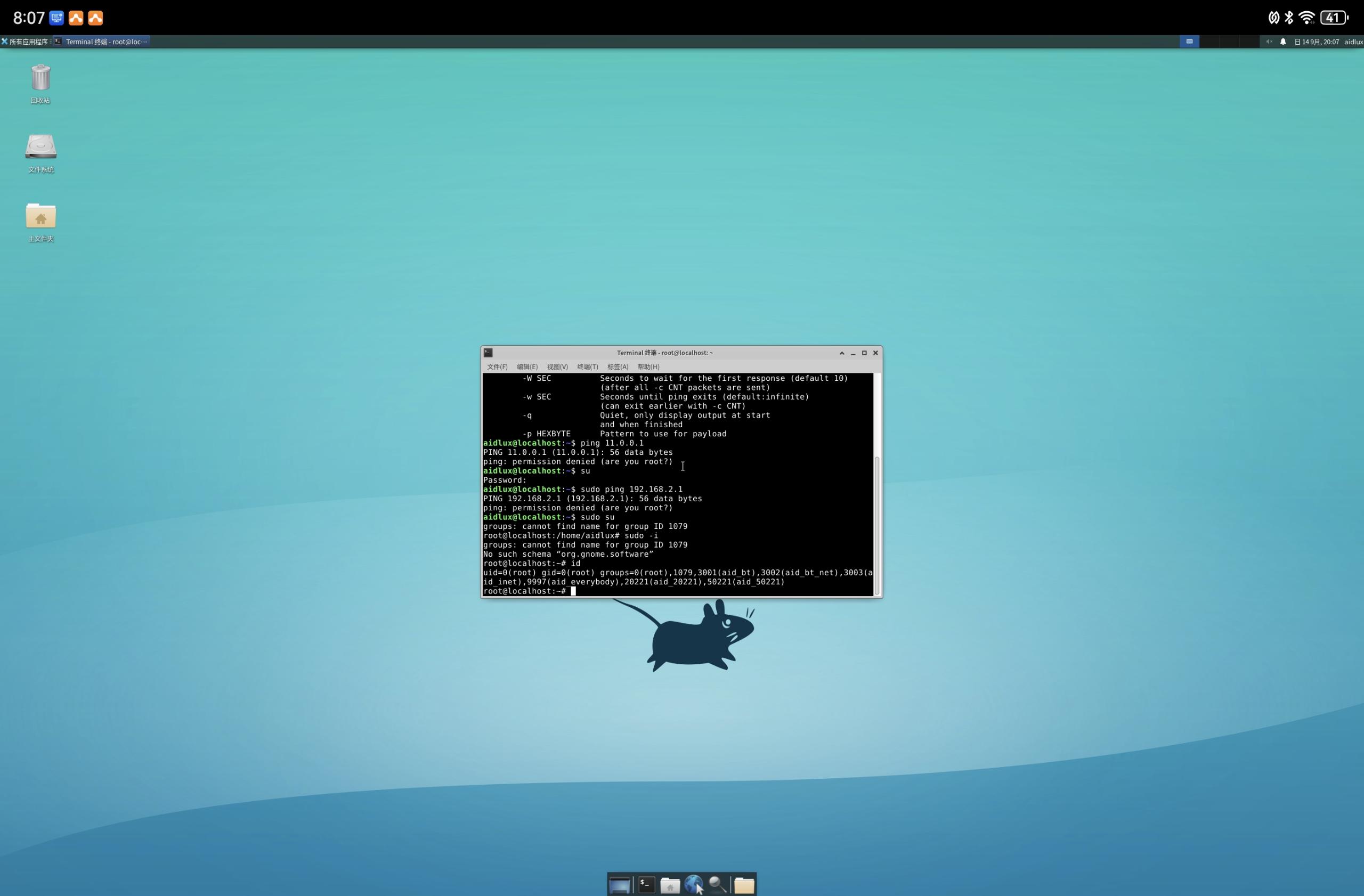This screenshot has width=1364, height=896.
Task: Expand the 所有应用程序 applications menu
Action: click(x=25, y=42)
